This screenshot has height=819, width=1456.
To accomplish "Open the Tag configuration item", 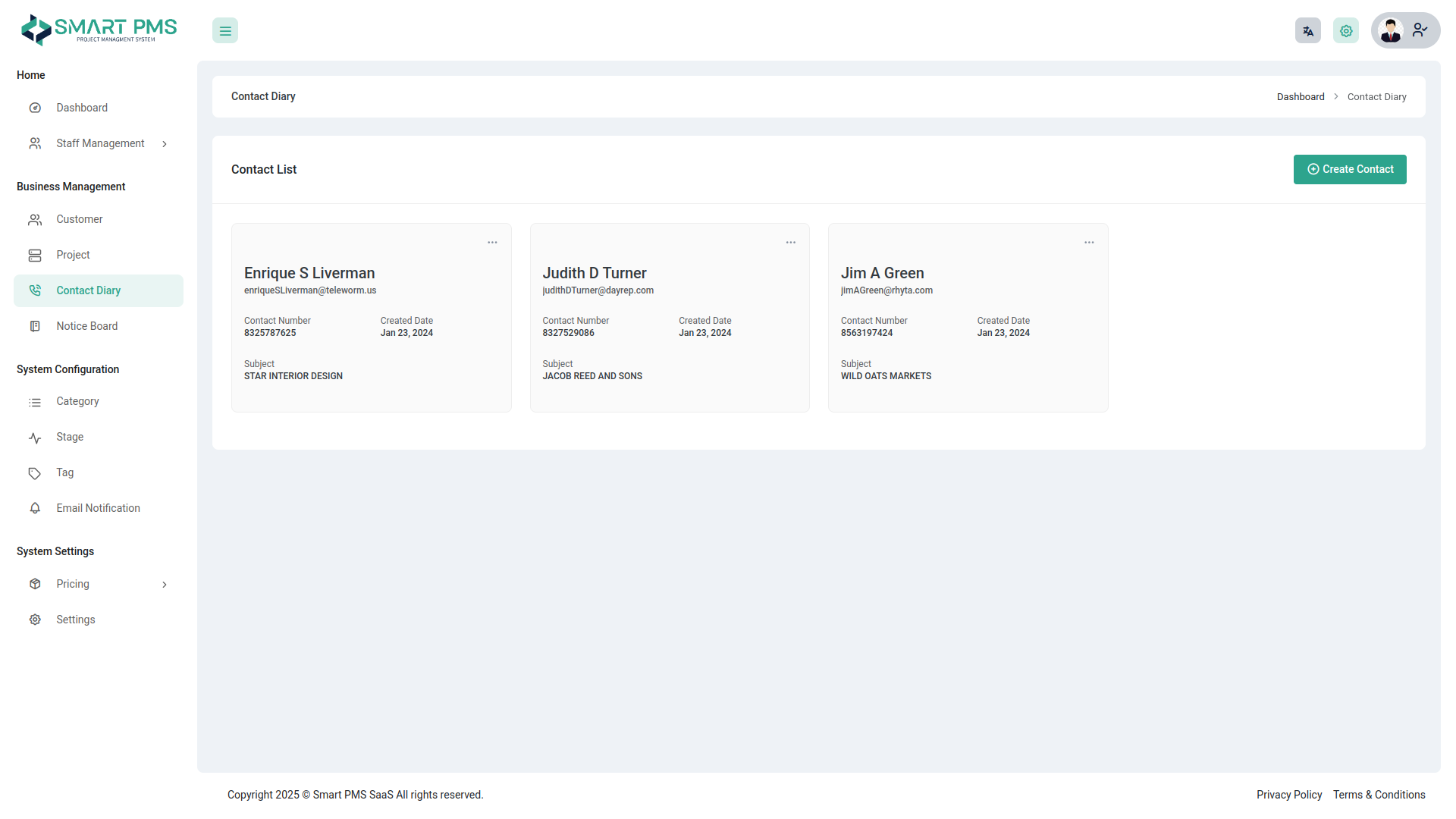I will [64, 472].
